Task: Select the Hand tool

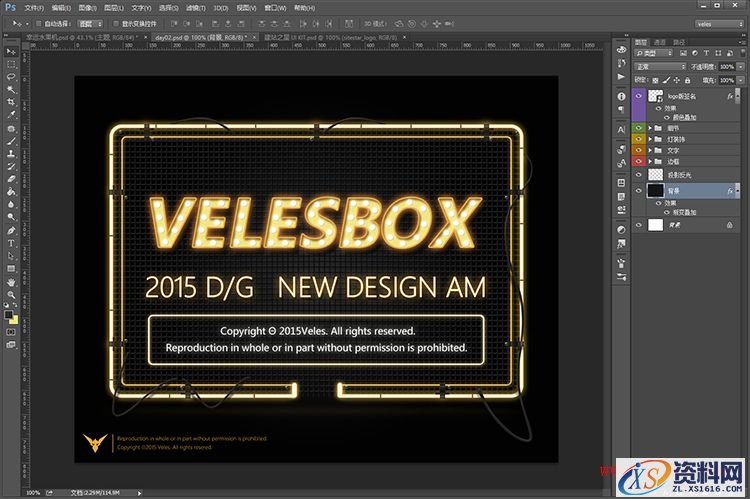Action: click(x=11, y=282)
